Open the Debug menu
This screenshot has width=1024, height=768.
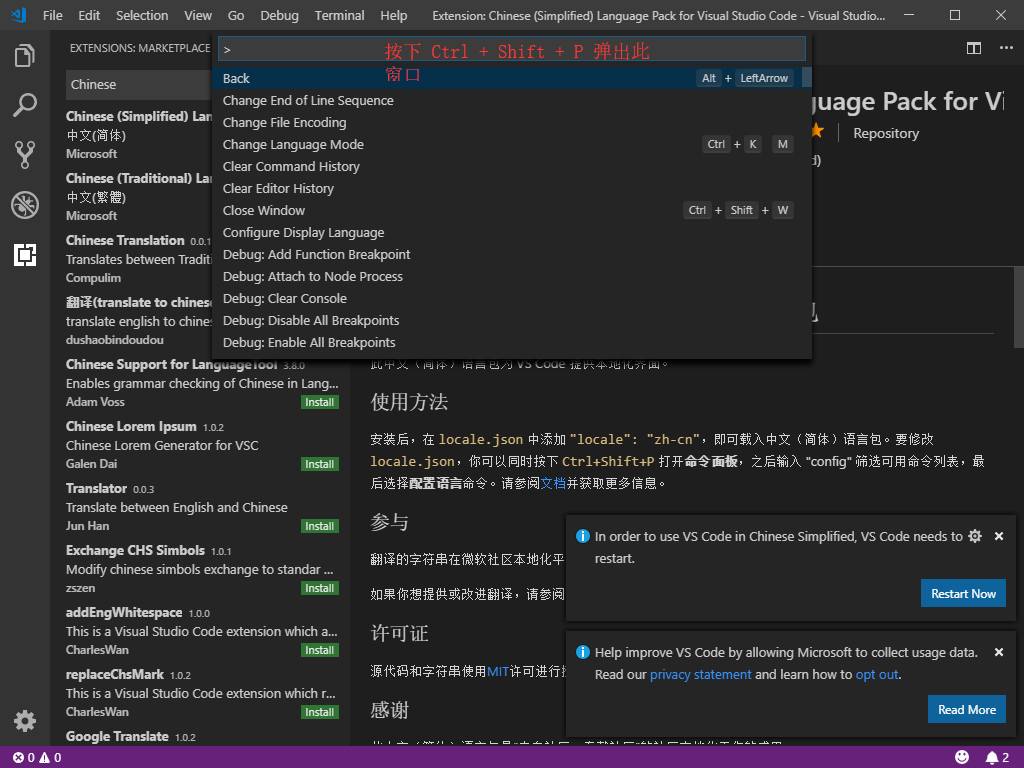(x=279, y=15)
